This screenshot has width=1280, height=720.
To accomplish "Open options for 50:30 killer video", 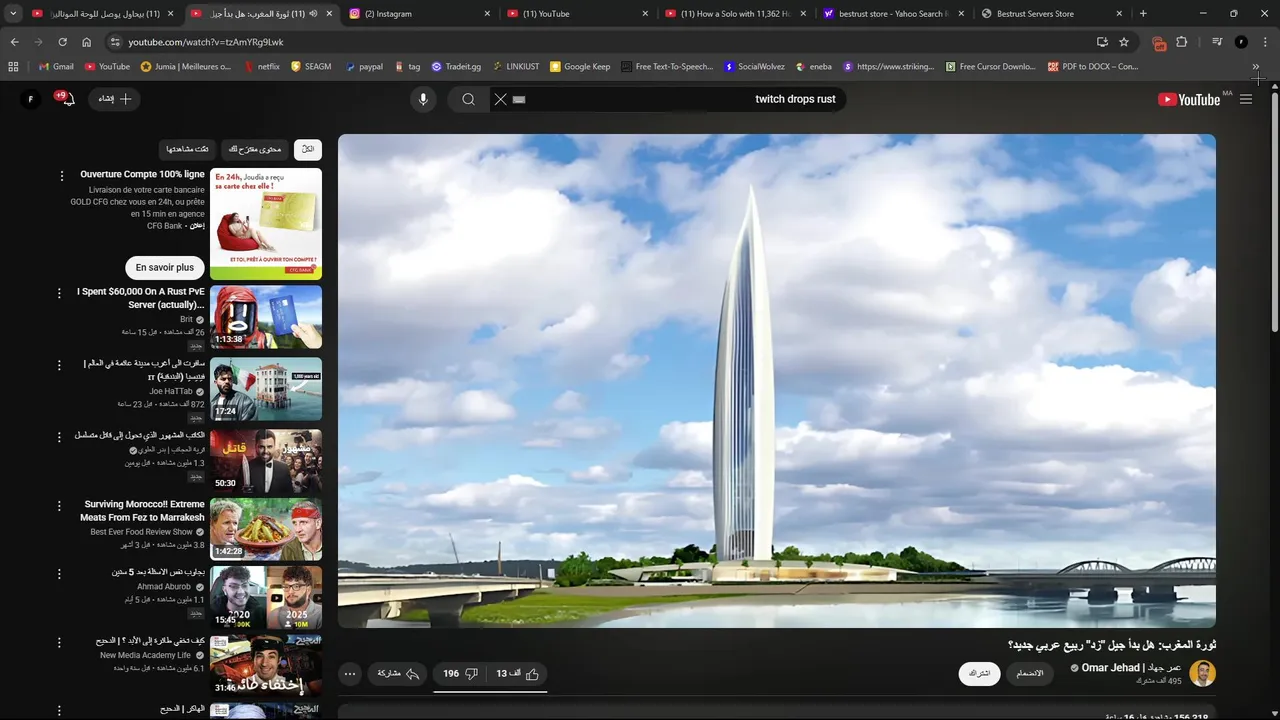I will click(x=60, y=437).
